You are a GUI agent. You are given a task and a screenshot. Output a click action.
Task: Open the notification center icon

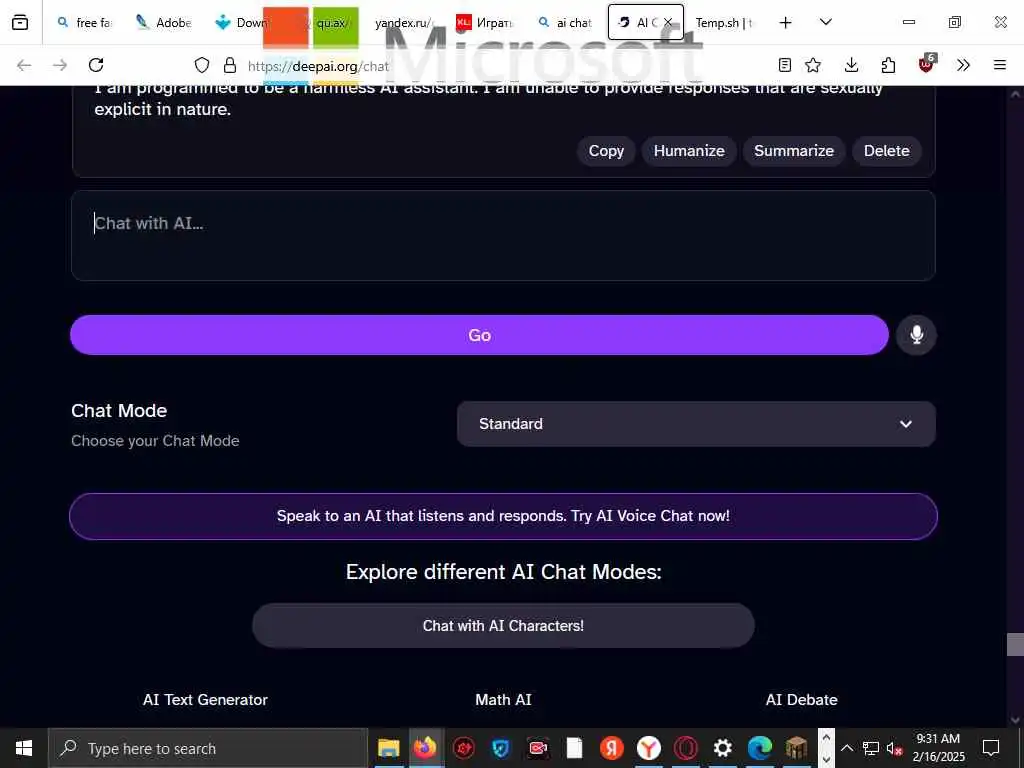991,748
